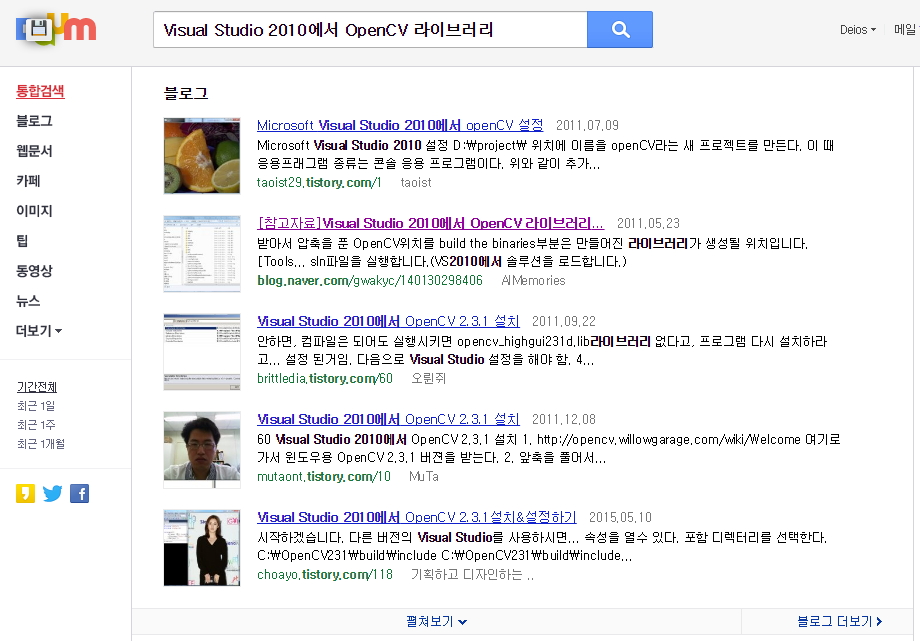Select 블로그 in sidebar

34,121
